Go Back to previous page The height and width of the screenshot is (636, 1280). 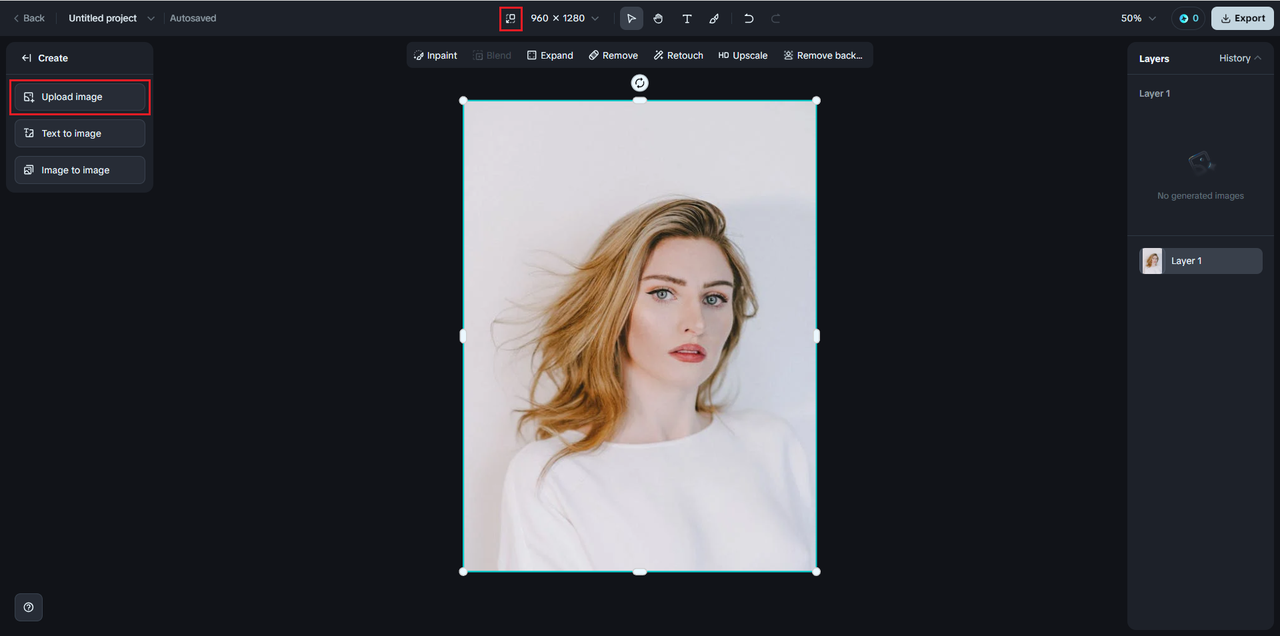(28, 18)
